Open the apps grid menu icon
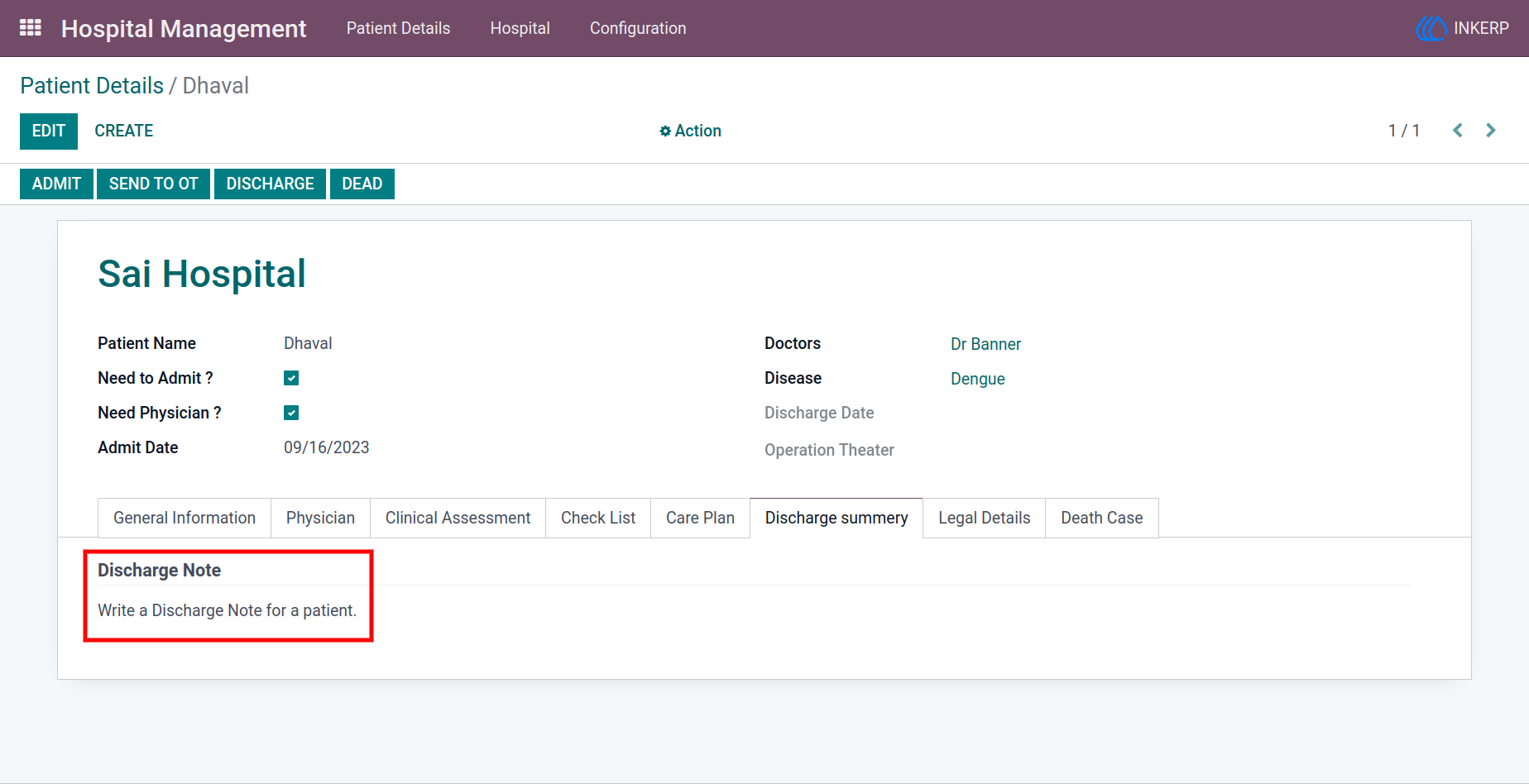1529x784 pixels. 31,28
